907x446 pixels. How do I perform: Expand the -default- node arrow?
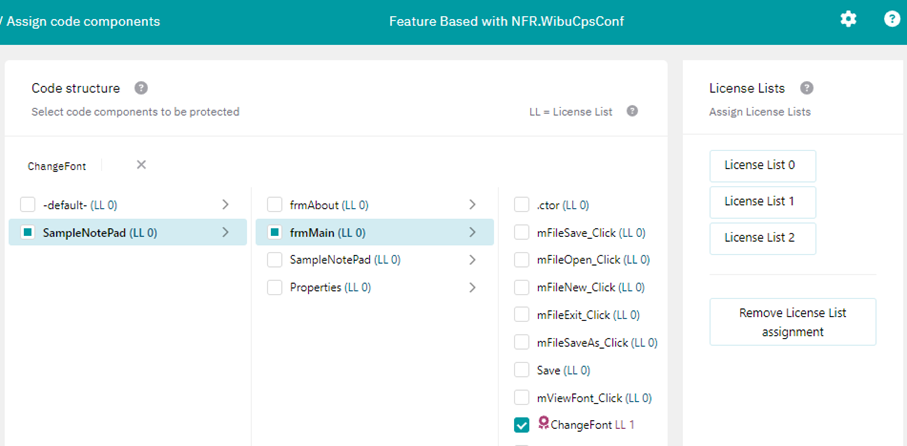coord(225,205)
